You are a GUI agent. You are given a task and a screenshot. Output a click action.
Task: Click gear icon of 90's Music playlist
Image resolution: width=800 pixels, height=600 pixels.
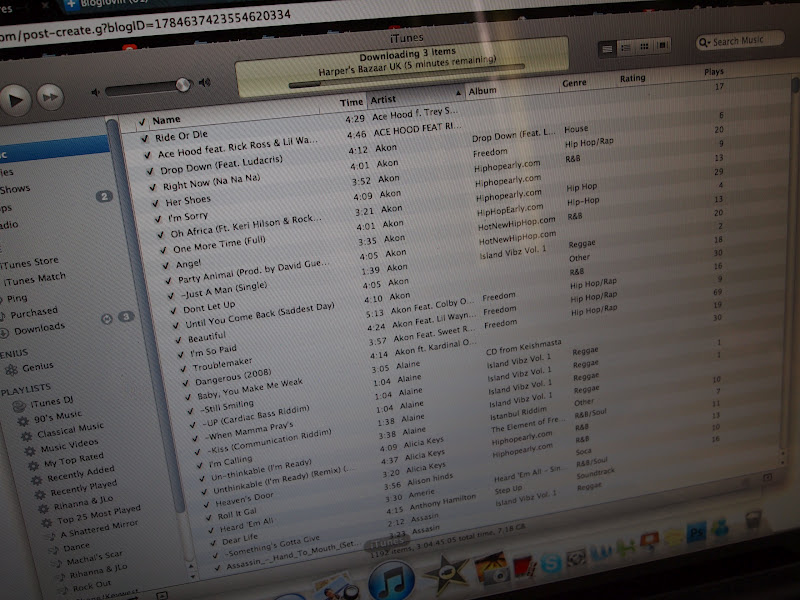point(23,421)
